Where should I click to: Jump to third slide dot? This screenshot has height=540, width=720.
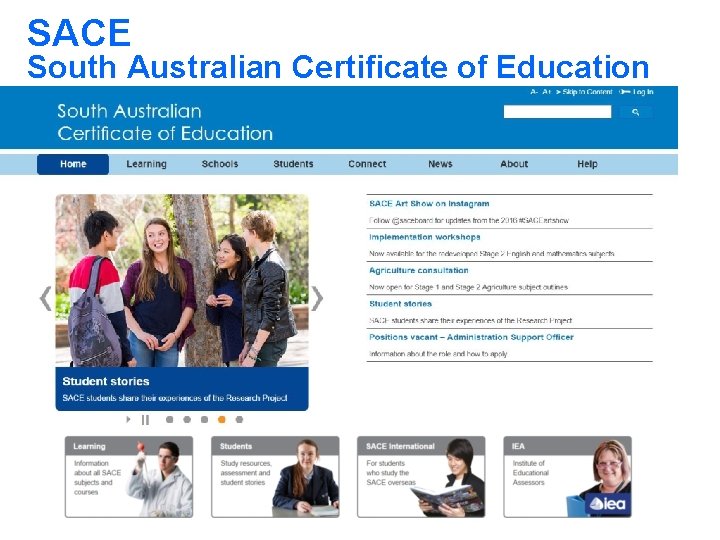coord(204,419)
